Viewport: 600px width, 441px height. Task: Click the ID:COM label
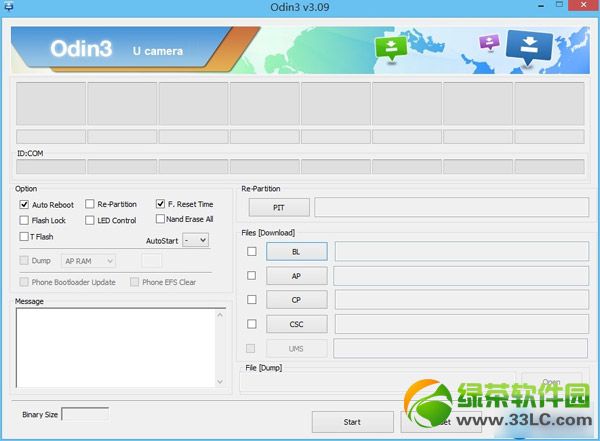[x=30, y=153]
